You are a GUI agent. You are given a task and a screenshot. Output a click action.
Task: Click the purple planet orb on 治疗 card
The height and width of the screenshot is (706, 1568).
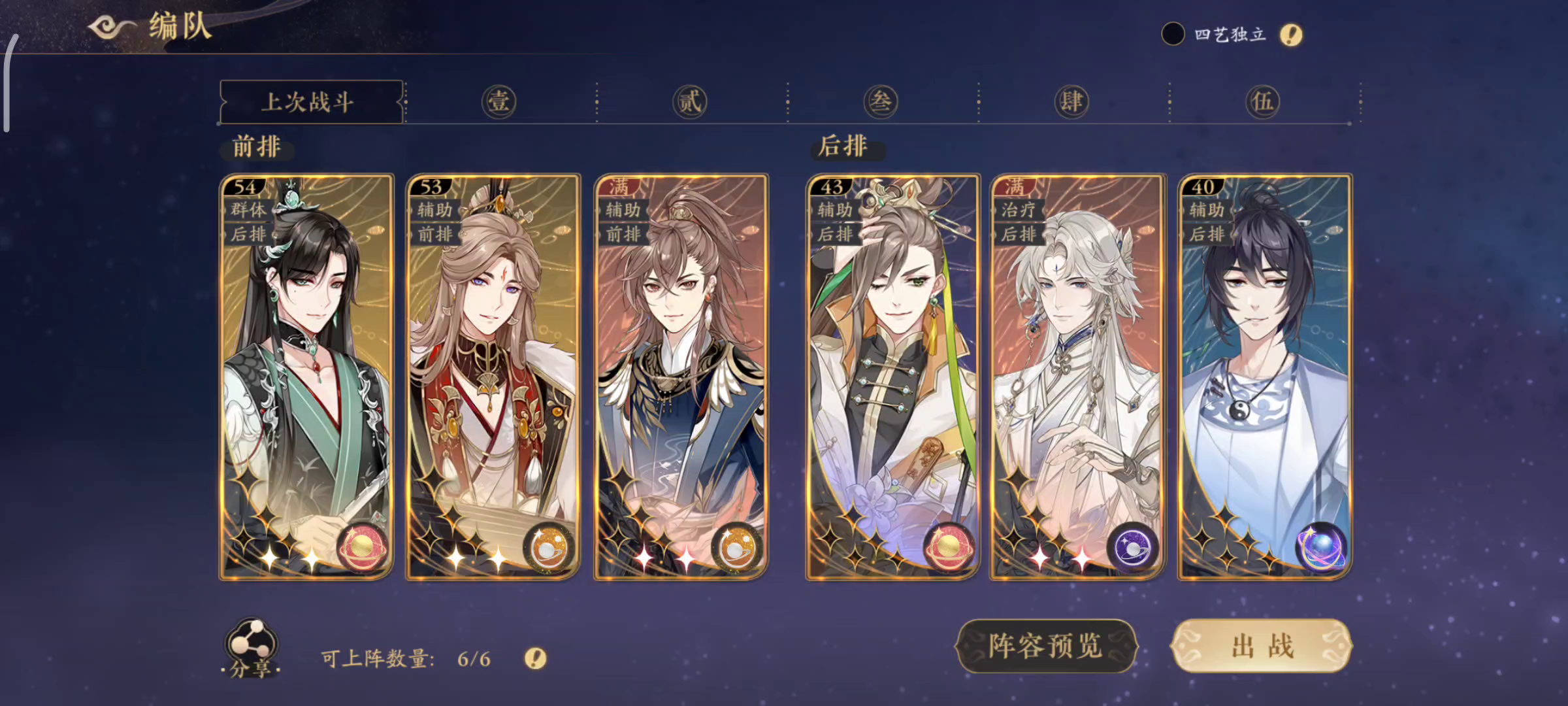tap(1133, 548)
